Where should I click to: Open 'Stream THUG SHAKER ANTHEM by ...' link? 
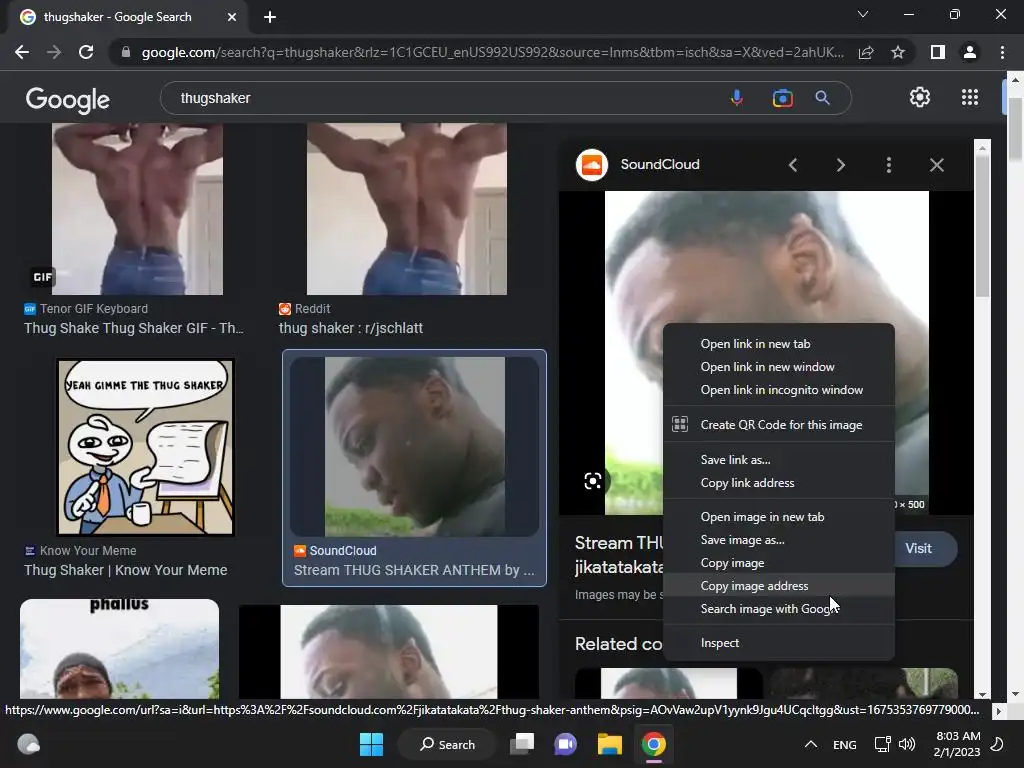(x=414, y=570)
